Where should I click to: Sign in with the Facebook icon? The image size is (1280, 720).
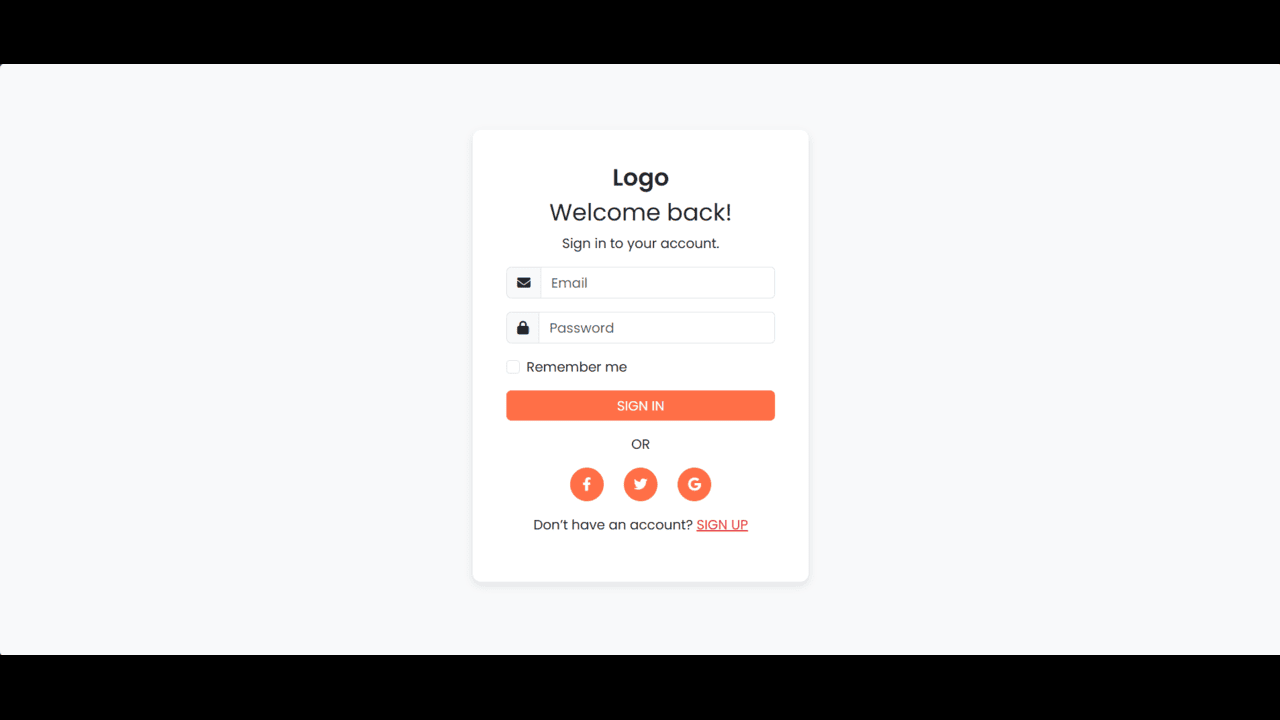click(587, 484)
